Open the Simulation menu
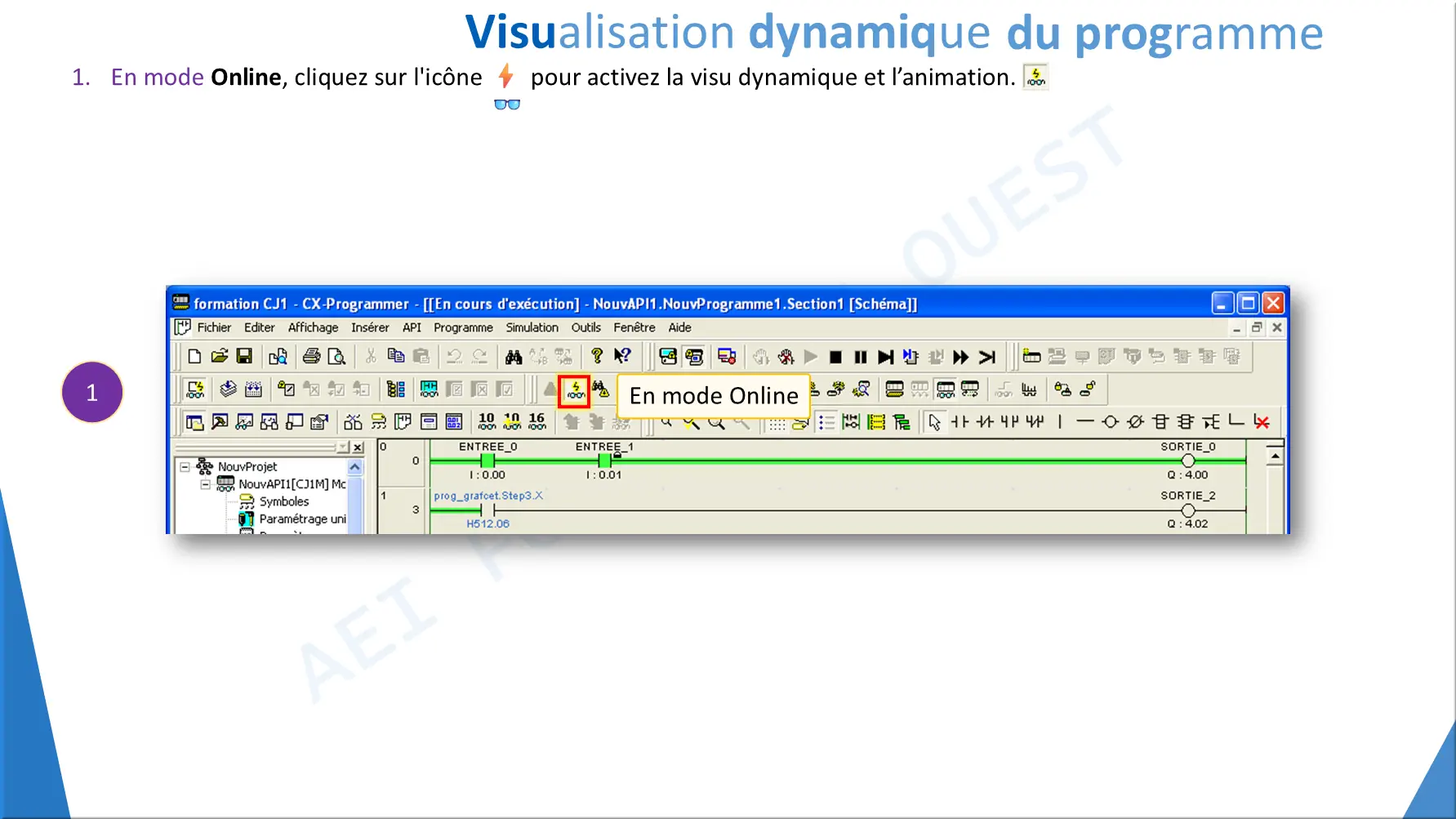Screen dimensions: 1456x819 (532, 327)
